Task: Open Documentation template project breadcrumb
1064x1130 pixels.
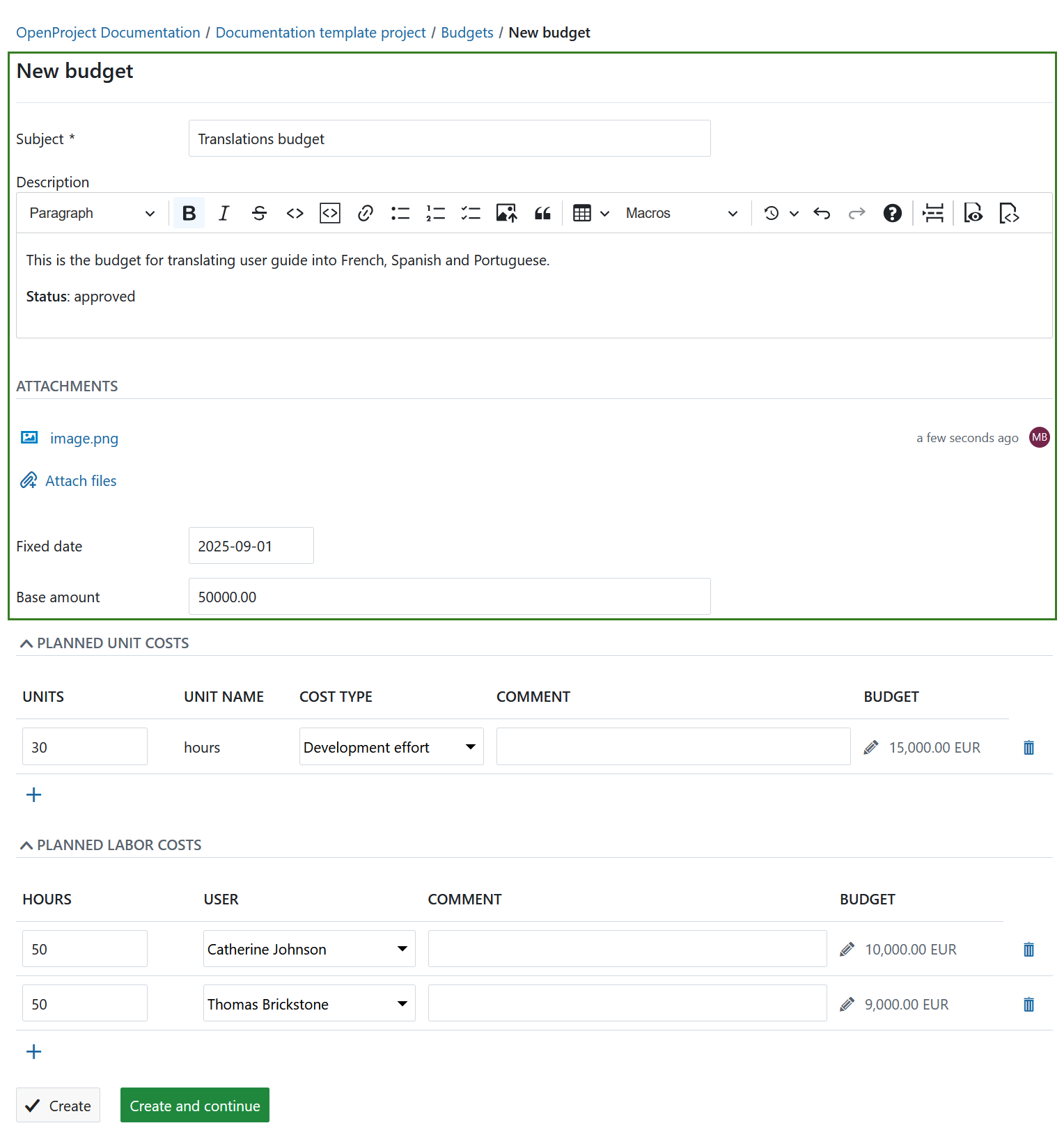Action: pyautogui.click(x=320, y=33)
